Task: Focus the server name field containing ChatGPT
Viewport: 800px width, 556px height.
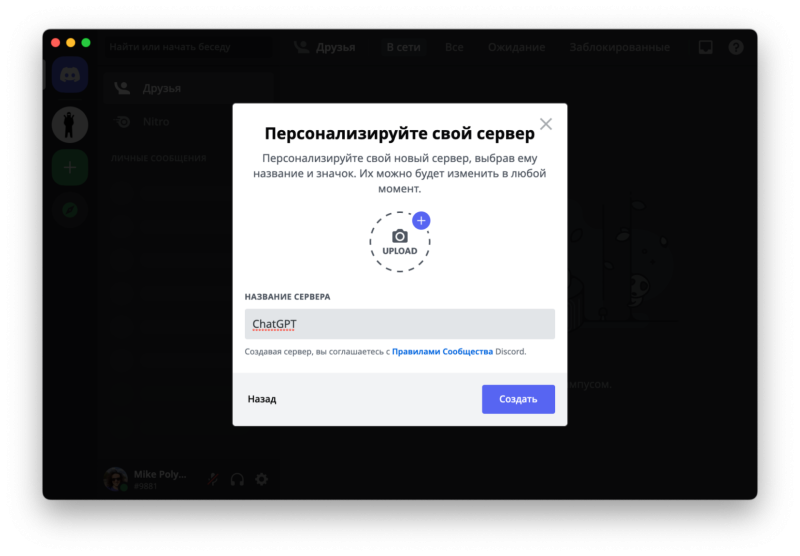Action: (399, 324)
